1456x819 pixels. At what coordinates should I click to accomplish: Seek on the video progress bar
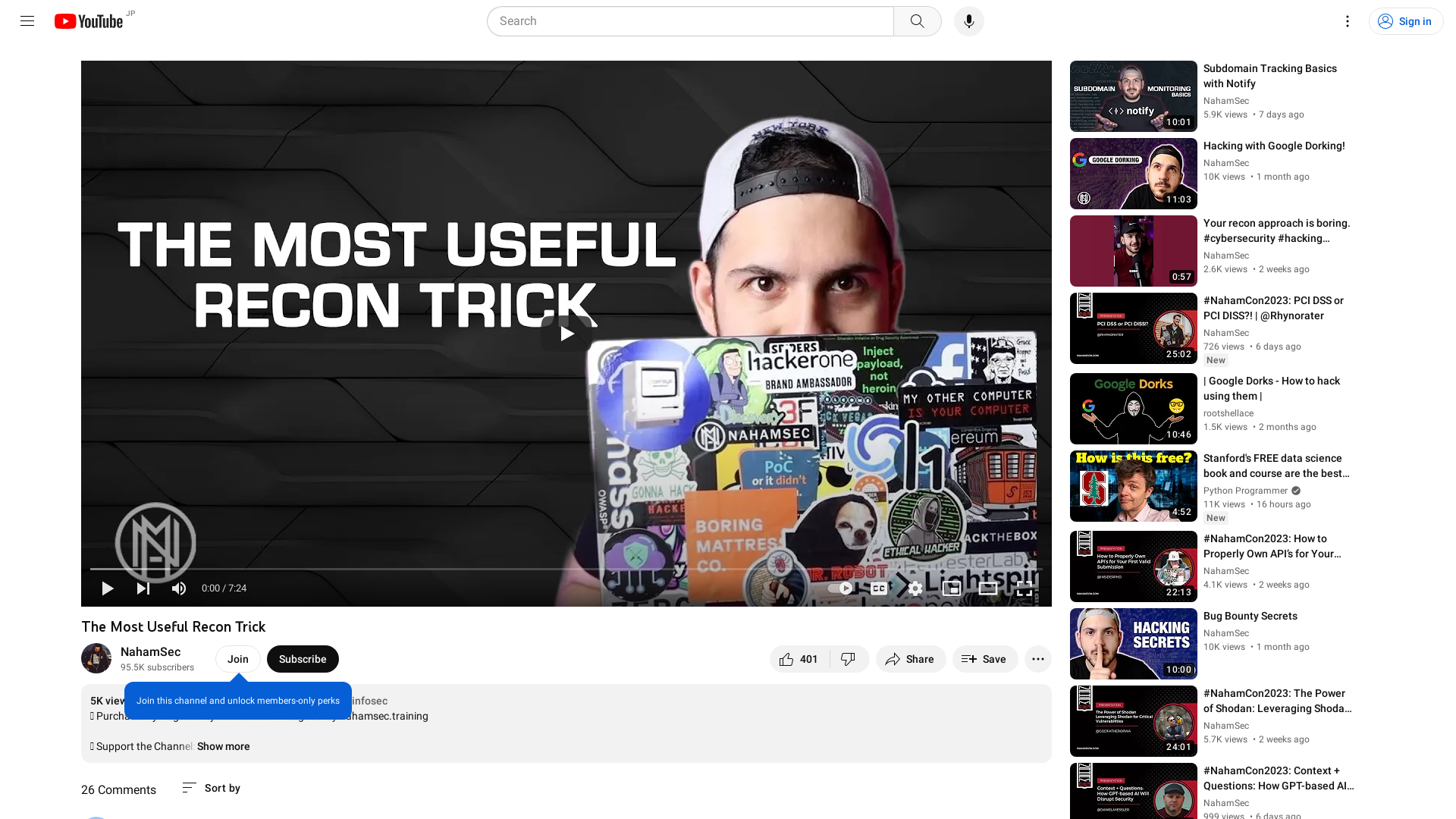pyautogui.click(x=566, y=569)
